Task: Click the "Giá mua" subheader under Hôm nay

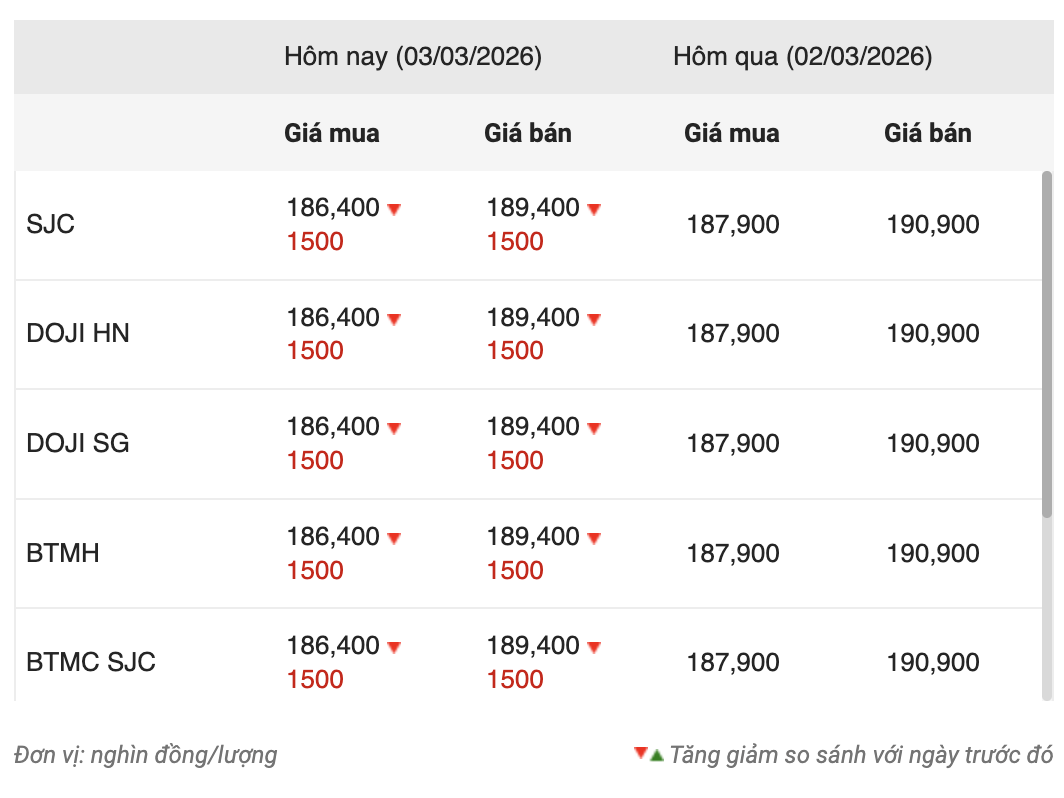Action: point(332,133)
